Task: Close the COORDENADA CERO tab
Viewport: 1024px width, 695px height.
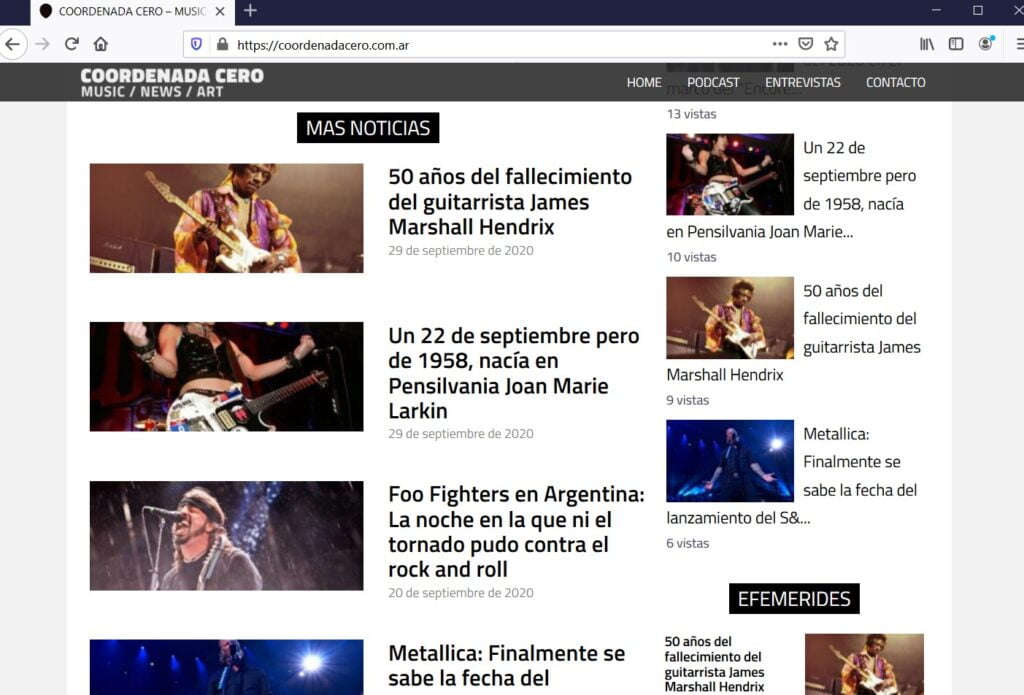Action: point(220,11)
